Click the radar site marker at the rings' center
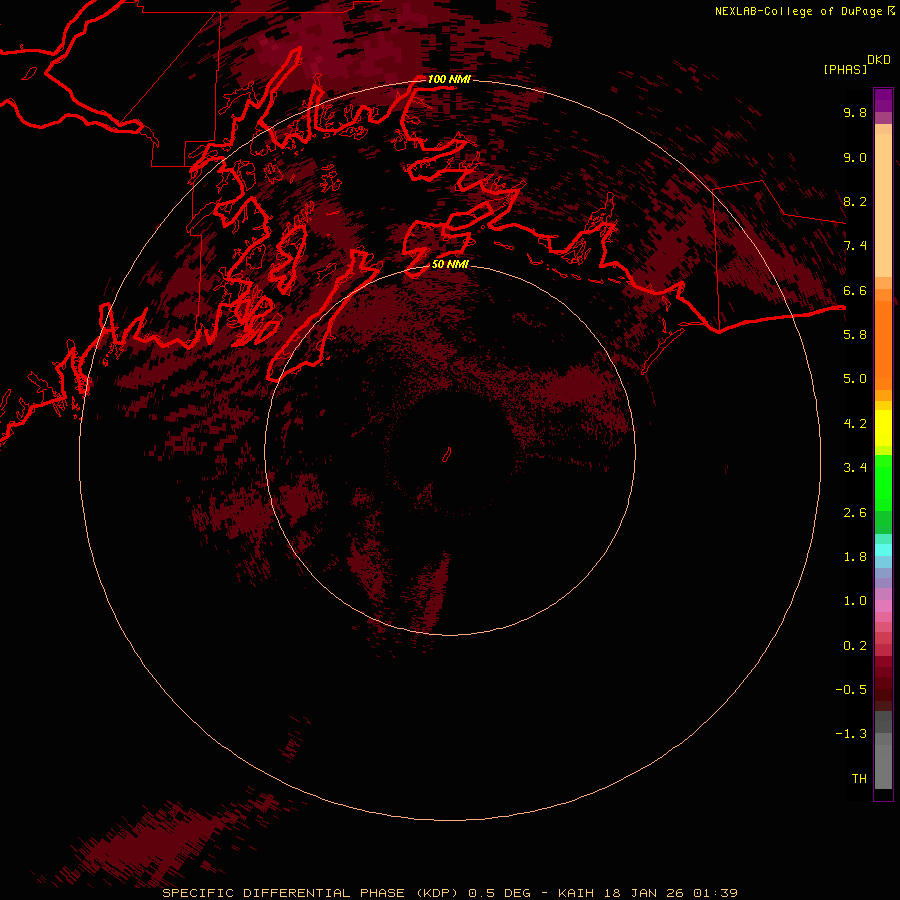This screenshot has height=900, width=900. pos(447,455)
